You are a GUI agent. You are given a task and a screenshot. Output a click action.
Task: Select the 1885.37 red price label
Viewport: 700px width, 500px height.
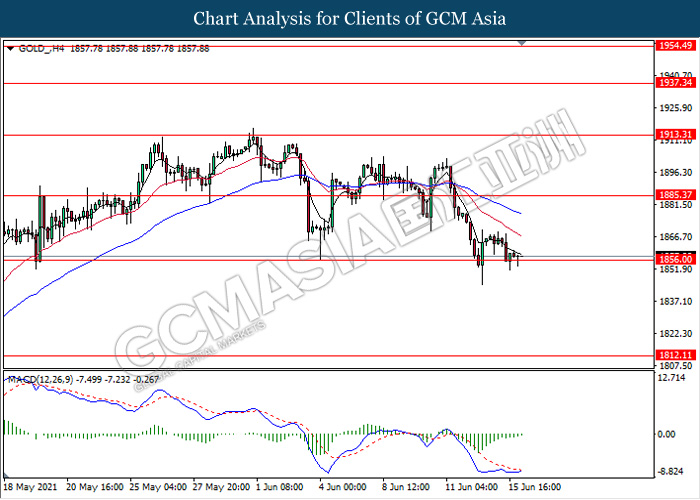(x=675, y=195)
